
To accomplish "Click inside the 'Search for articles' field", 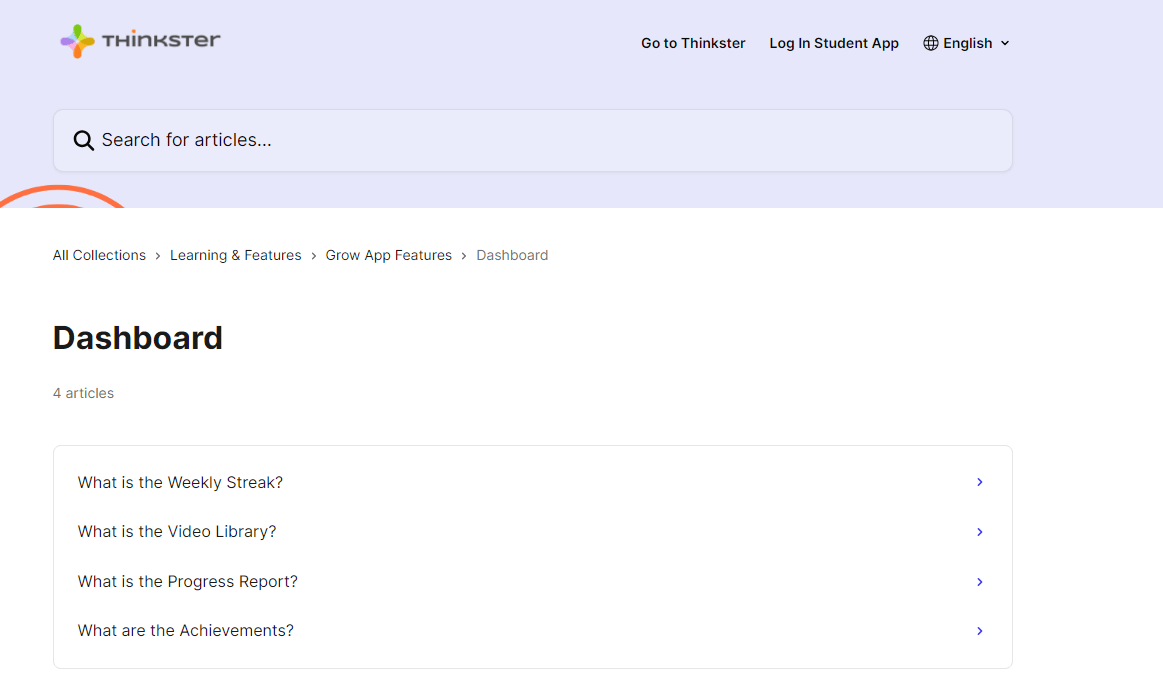I will click(x=400, y=140).
